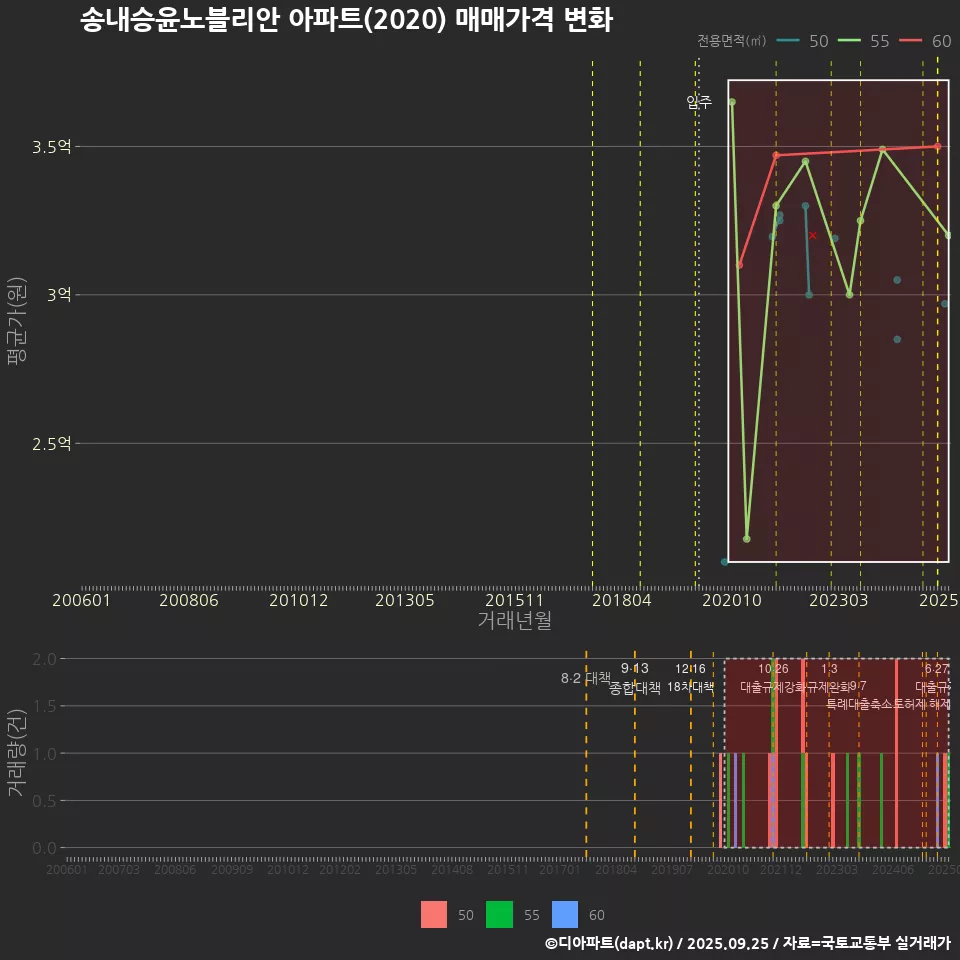Click the red 60 line marker in the top legend
Image resolution: width=960 pixels, height=960 pixels.
point(910,41)
